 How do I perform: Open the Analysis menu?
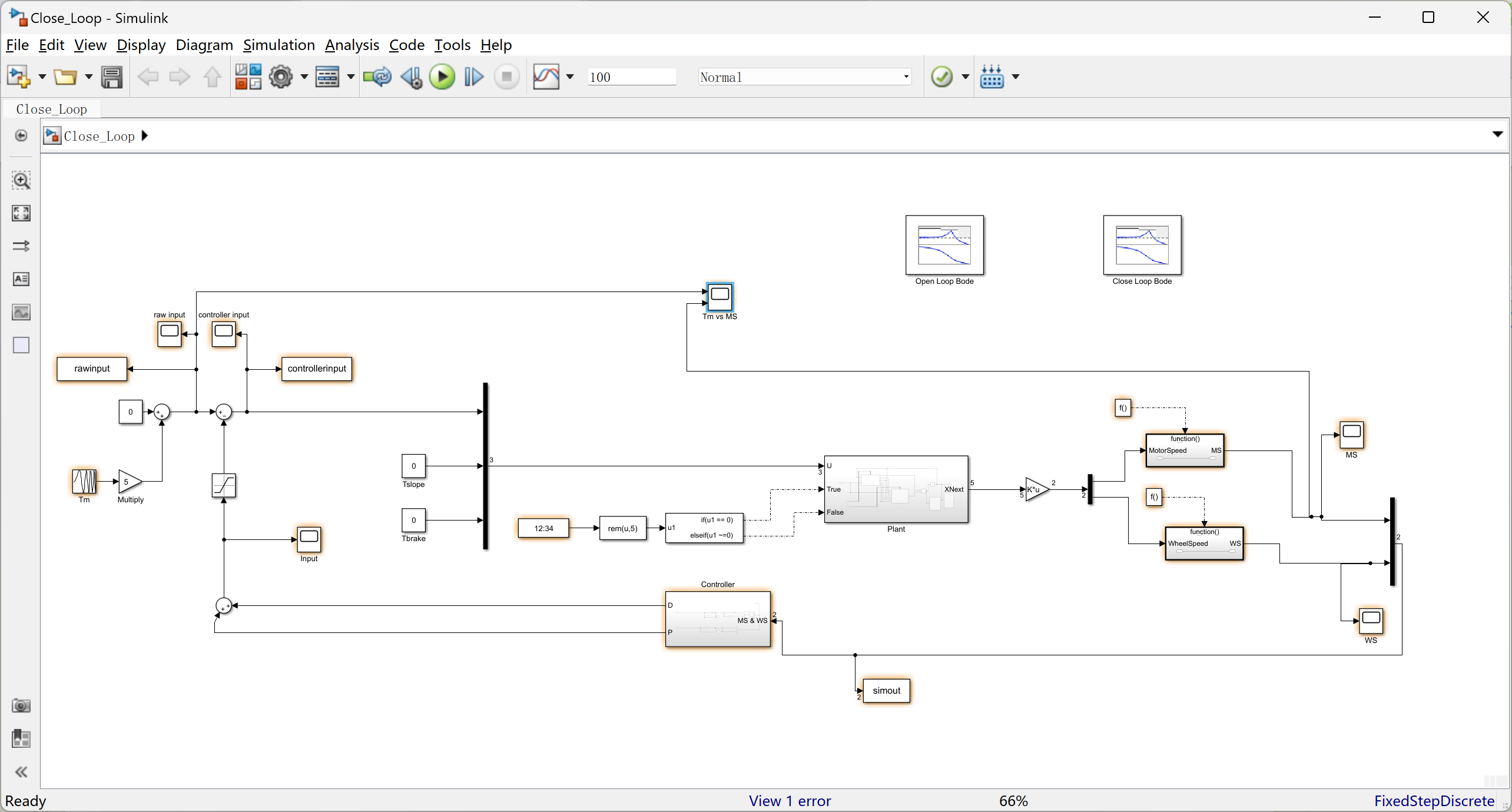(x=352, y=45)
